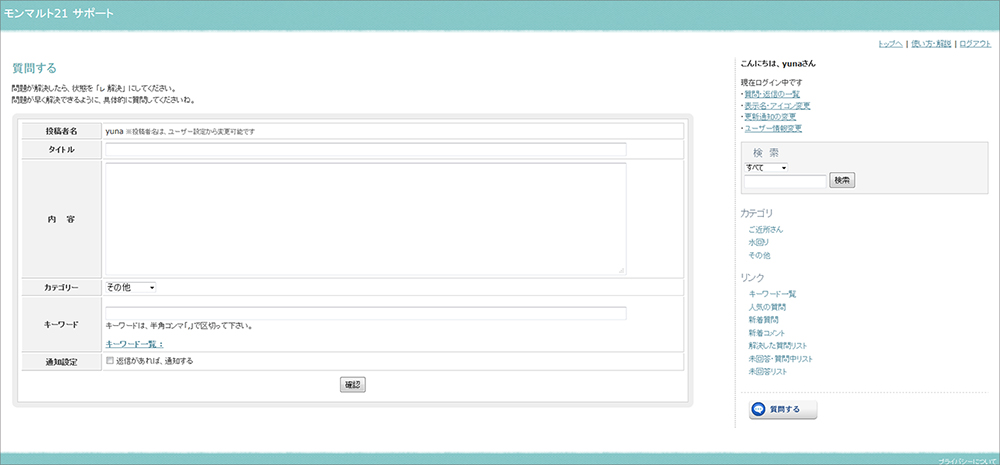Open 更新通知の変更 link

(x=771, y=117)
